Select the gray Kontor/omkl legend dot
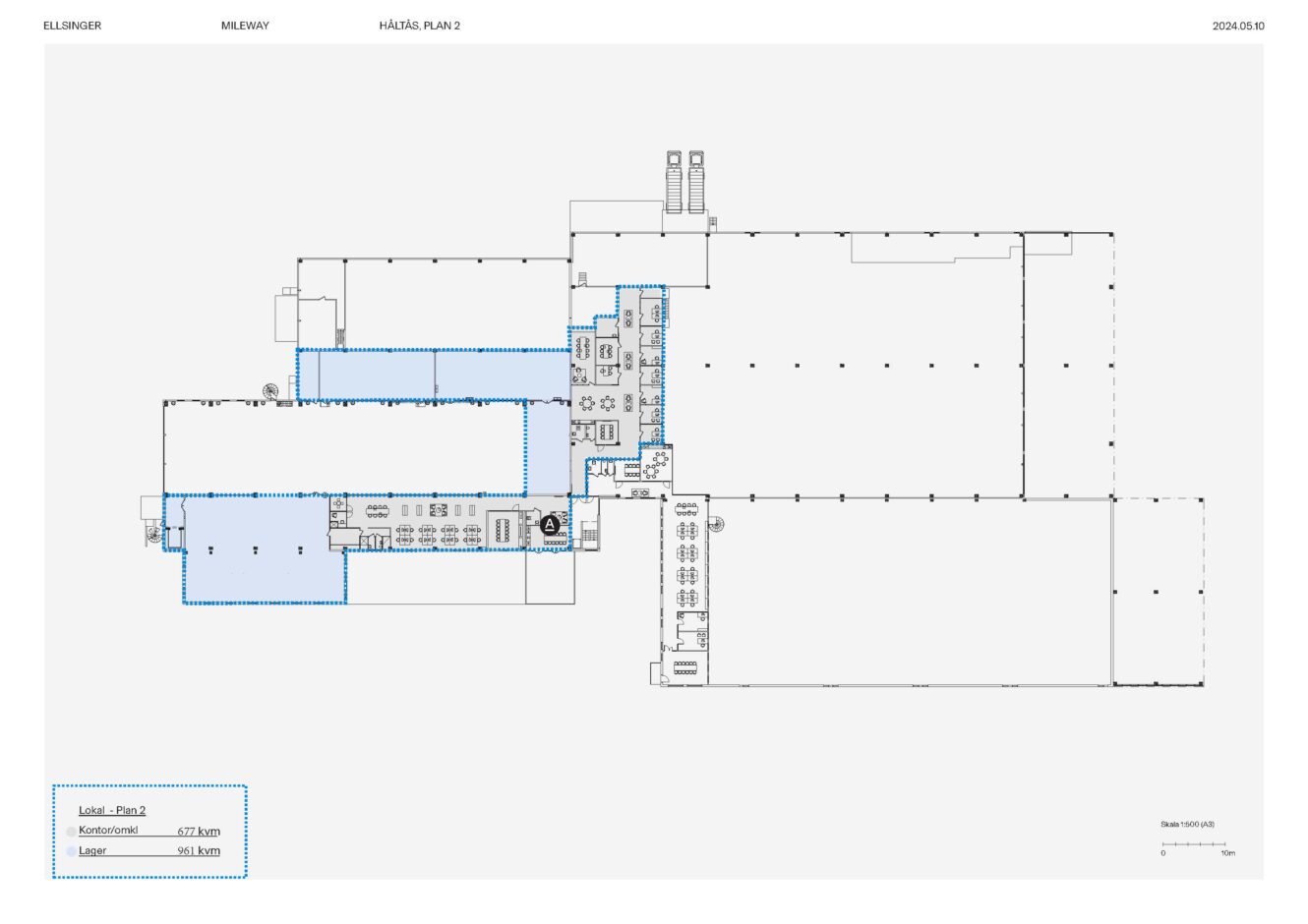Screen dimensions: 1308x924 tap(71, 832)
